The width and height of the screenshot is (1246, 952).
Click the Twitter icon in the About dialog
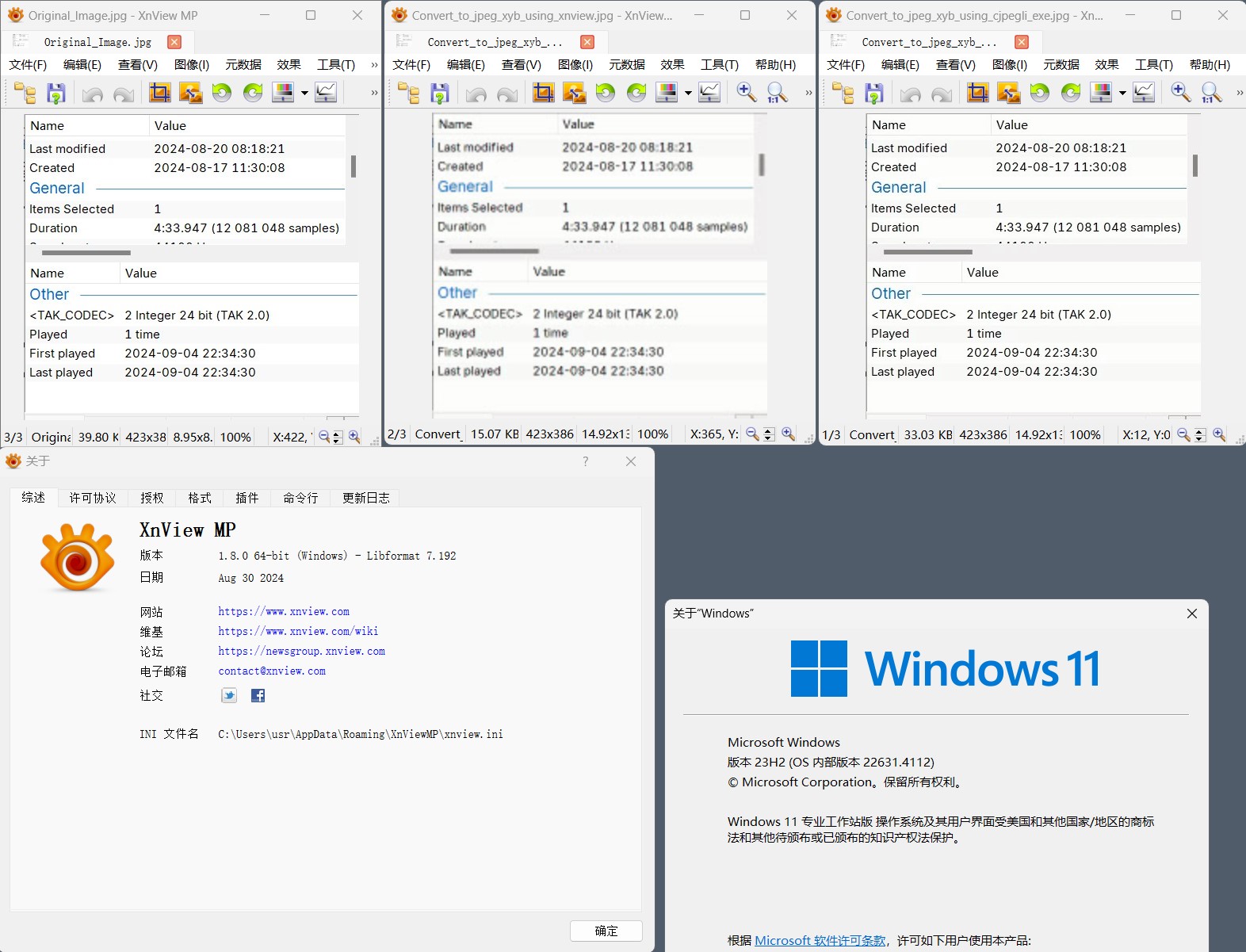click(229, 695)
